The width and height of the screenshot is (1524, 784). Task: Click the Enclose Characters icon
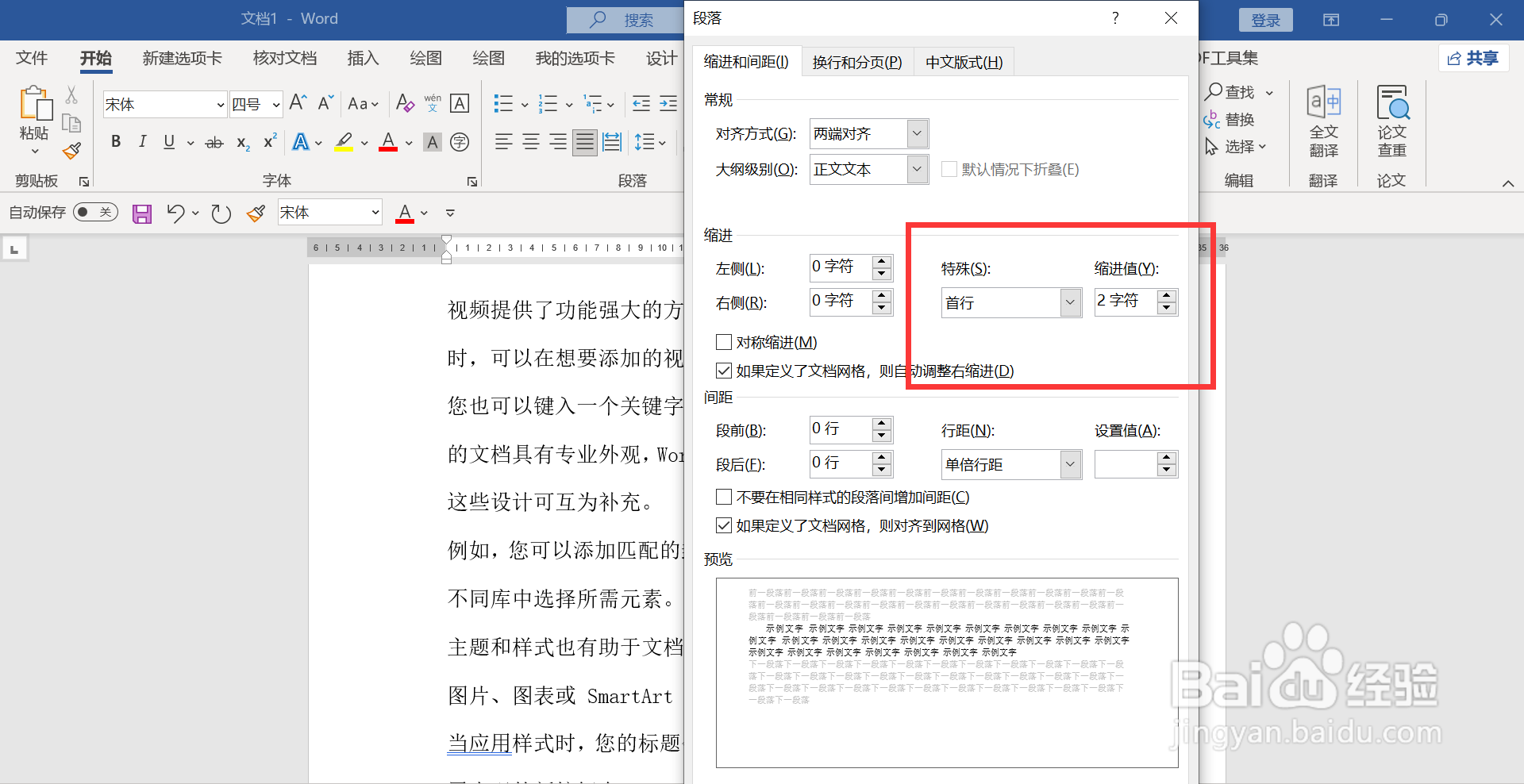pos(460,142)
